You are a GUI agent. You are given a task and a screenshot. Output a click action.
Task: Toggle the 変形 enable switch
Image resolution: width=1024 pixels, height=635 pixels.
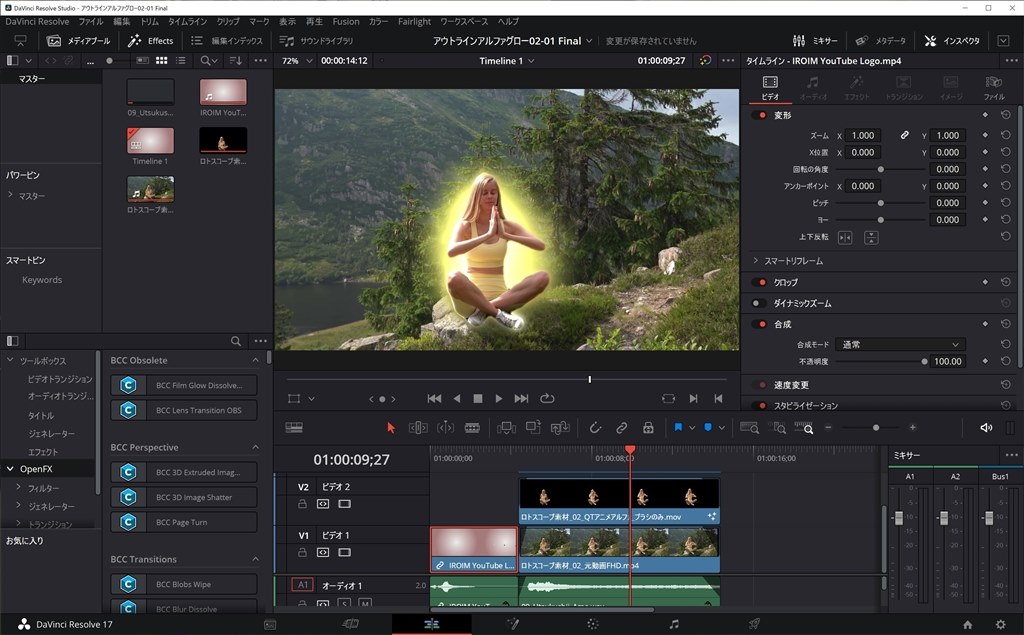[759, 115]
